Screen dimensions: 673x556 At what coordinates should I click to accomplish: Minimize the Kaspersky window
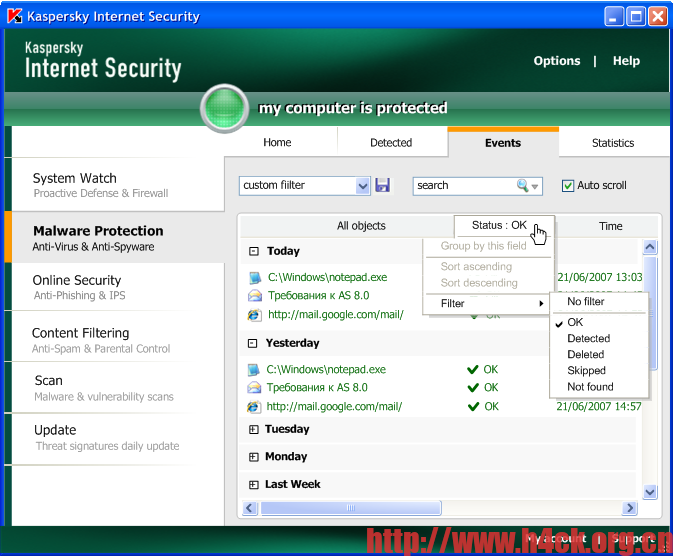tap(614, 17)
